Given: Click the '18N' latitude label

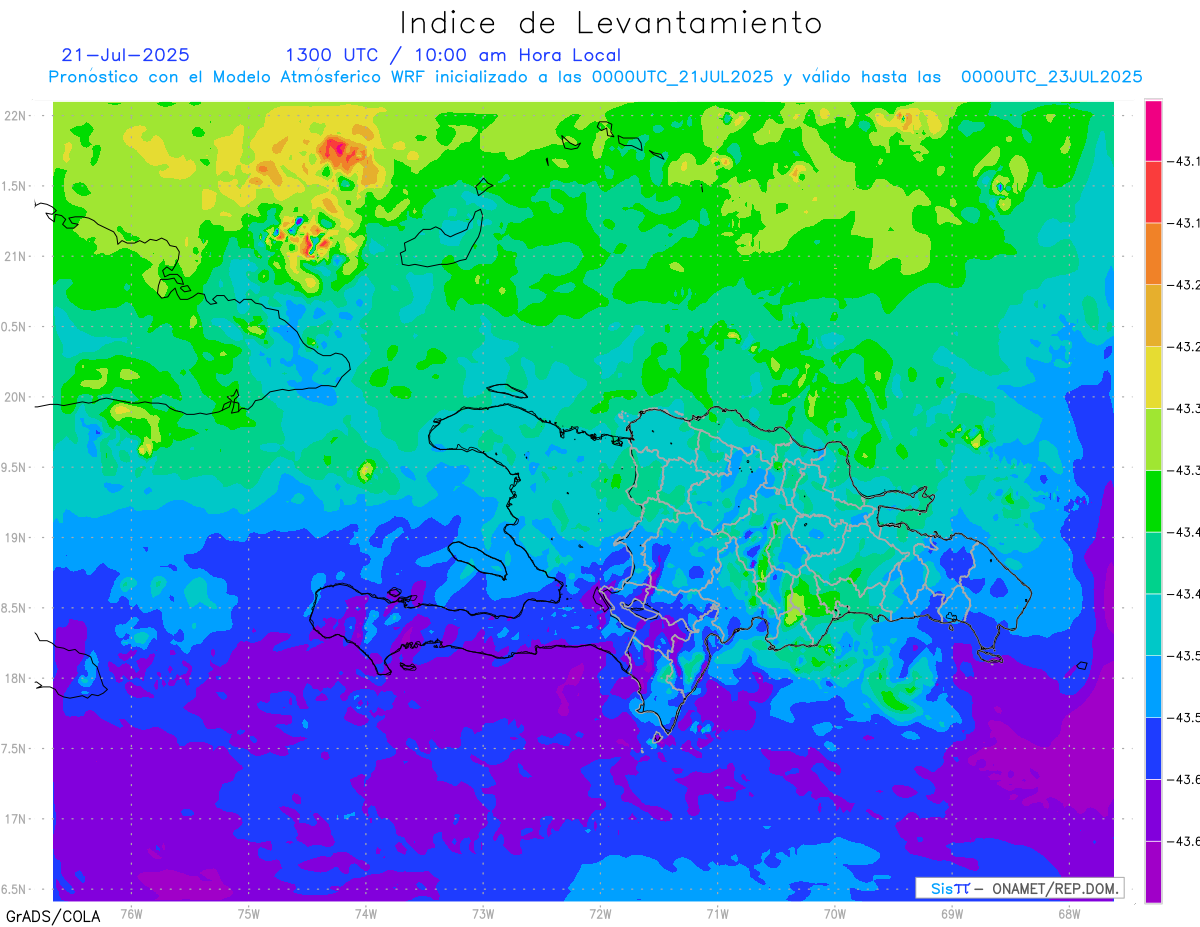Looking at the screenshot, I should click(14, 679).
